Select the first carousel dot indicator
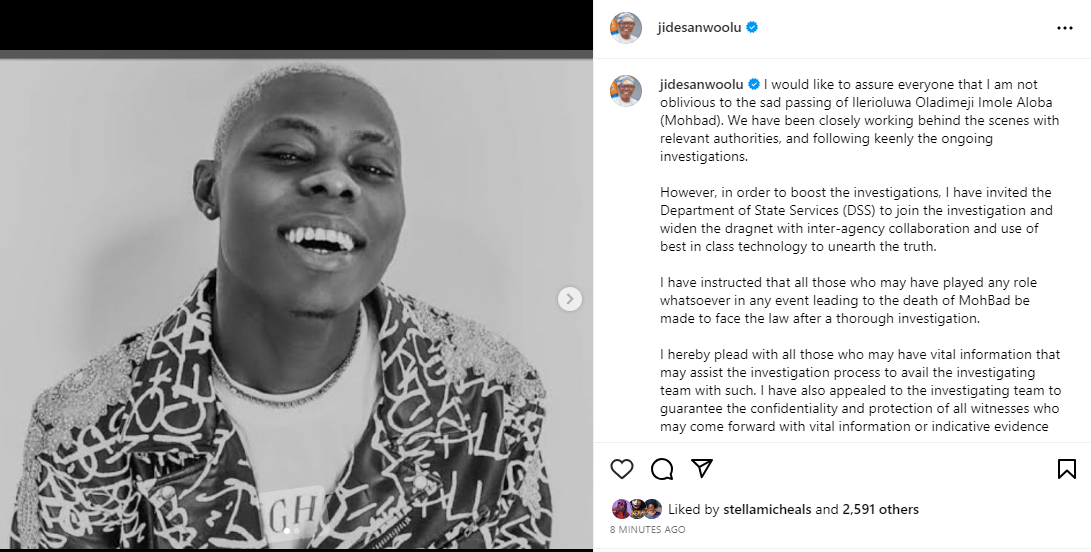This screenshot has height=552, width=1091. [x=287, y=531]
